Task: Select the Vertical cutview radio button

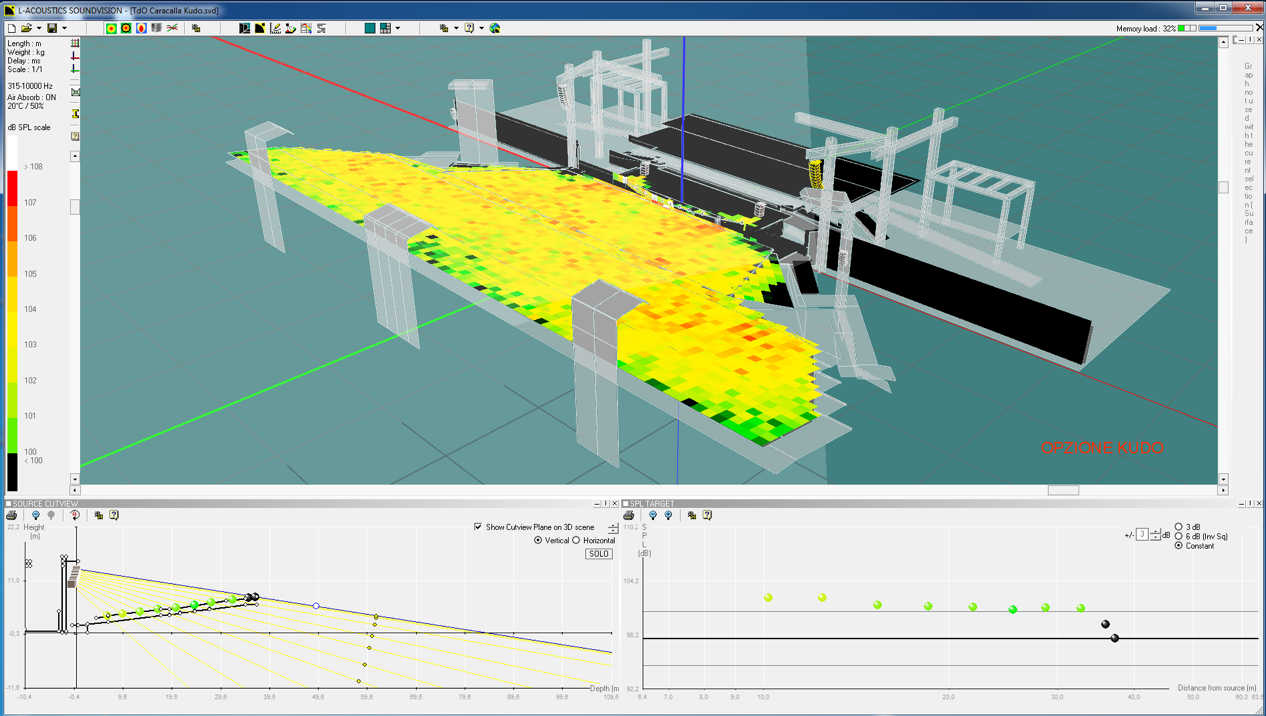Action: [539, 540]
